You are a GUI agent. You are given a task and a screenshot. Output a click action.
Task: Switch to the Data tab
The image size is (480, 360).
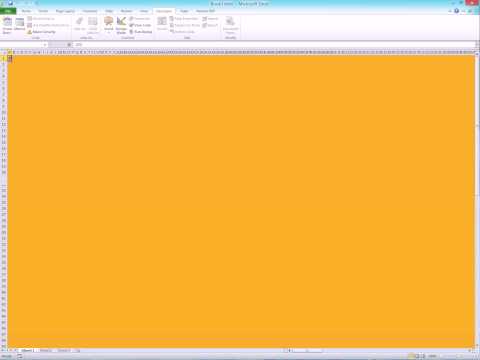pyautogui.click(x=109, y=11)
